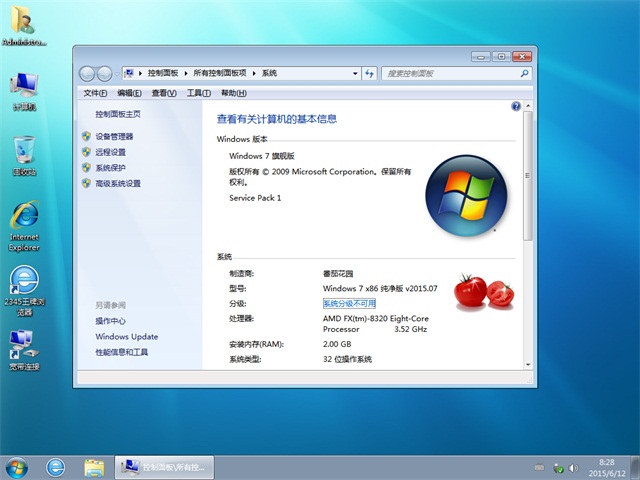
Task: Click the 高级系统设置 shield icon
Action: [x=86, y=184]
